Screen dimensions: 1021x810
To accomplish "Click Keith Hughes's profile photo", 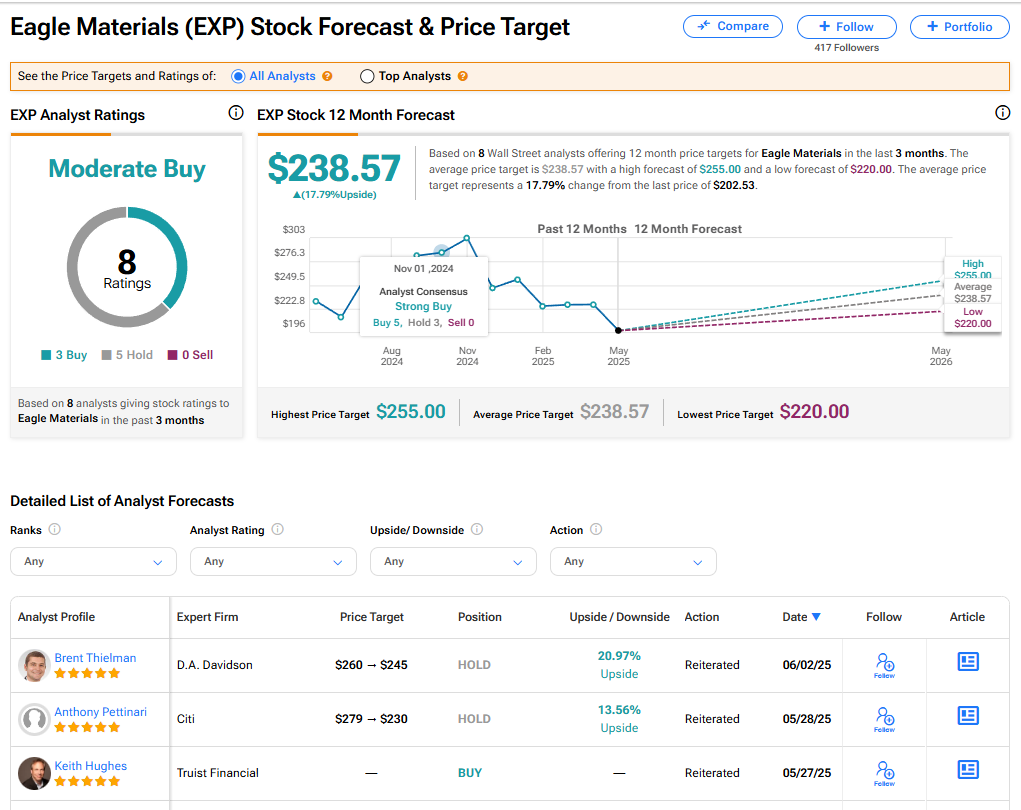I will click(34, 774).
